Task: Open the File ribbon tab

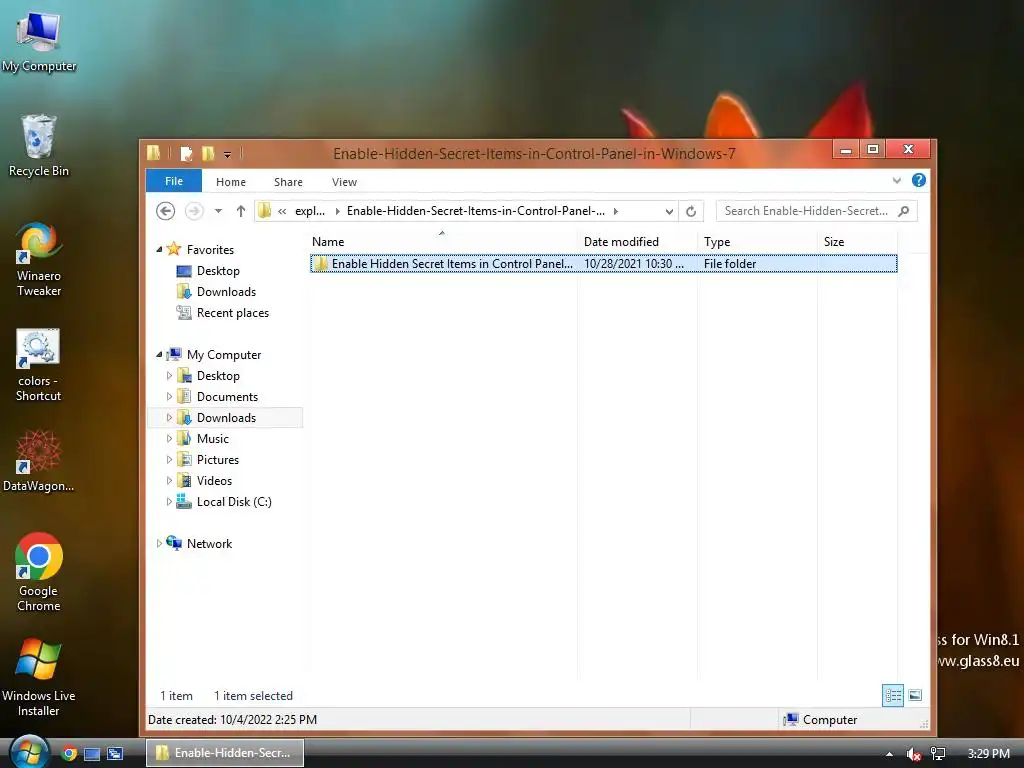Action: pyautogui.click(x=174, y=181)
